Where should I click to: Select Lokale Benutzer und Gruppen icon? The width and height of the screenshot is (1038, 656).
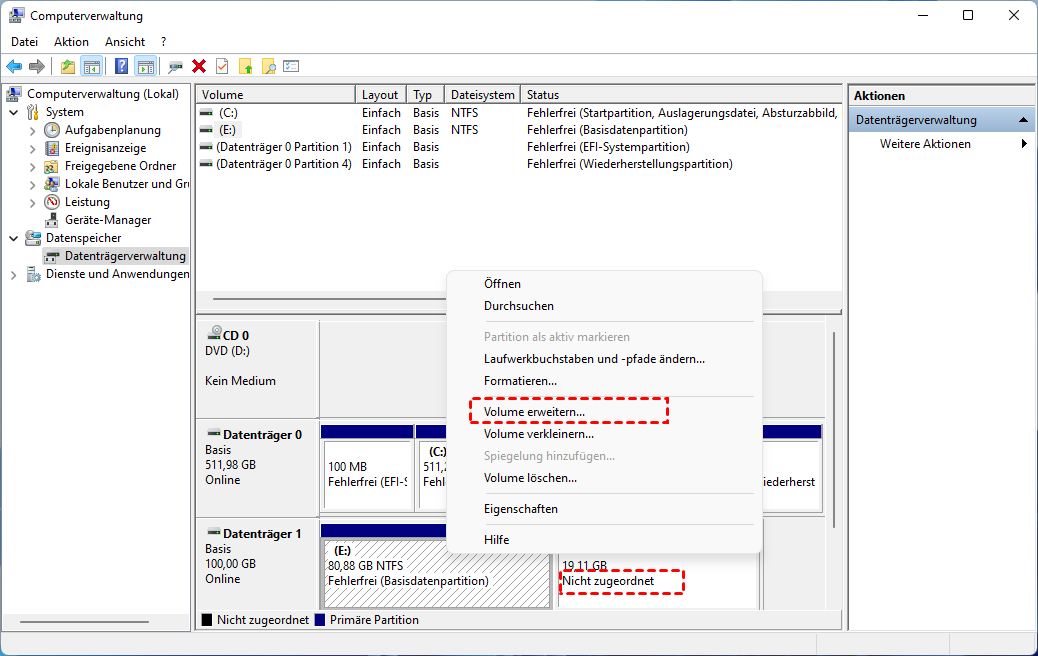(x=52, y=183)
